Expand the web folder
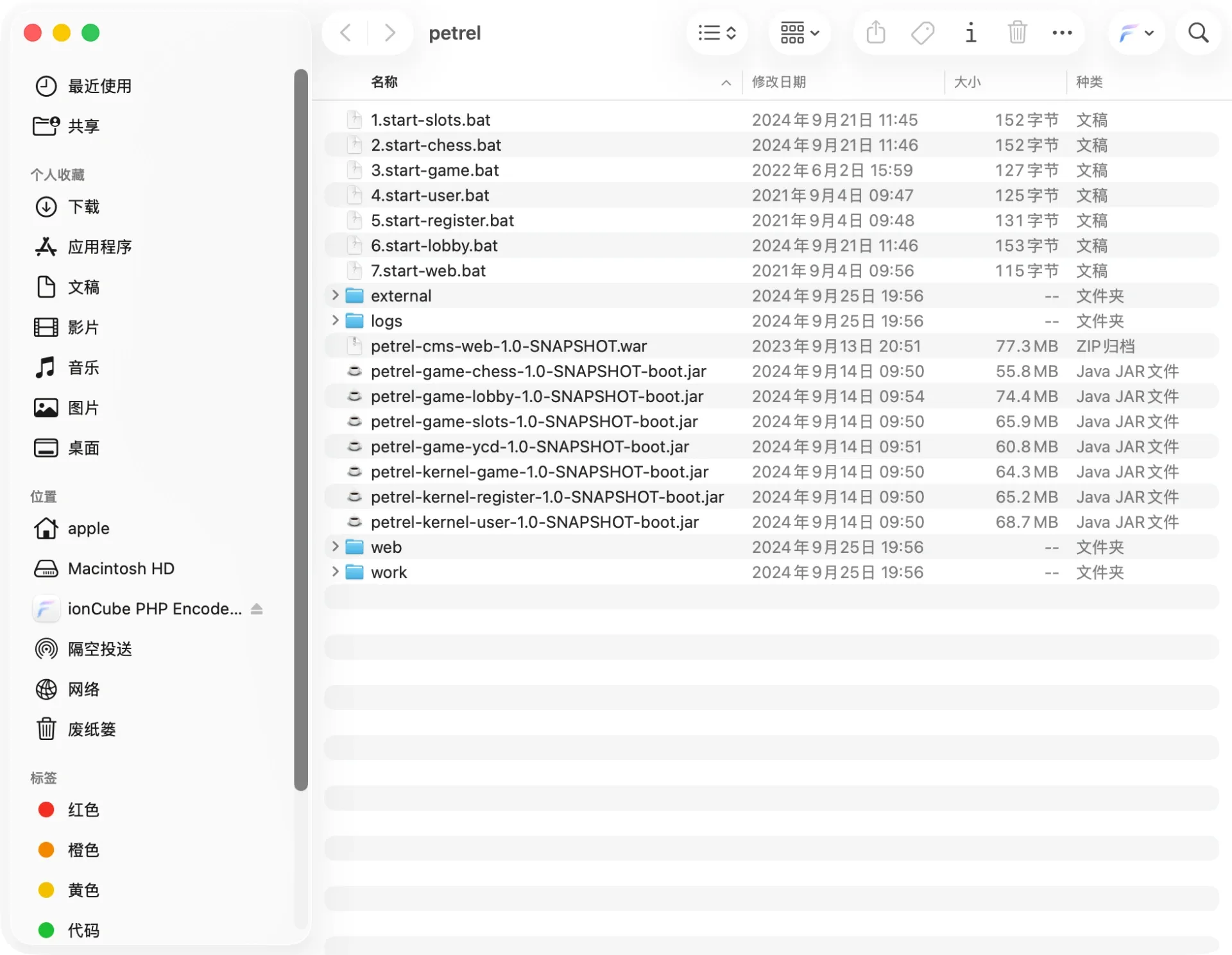Screen dimensions: 1232x955 tap(335, 547)
